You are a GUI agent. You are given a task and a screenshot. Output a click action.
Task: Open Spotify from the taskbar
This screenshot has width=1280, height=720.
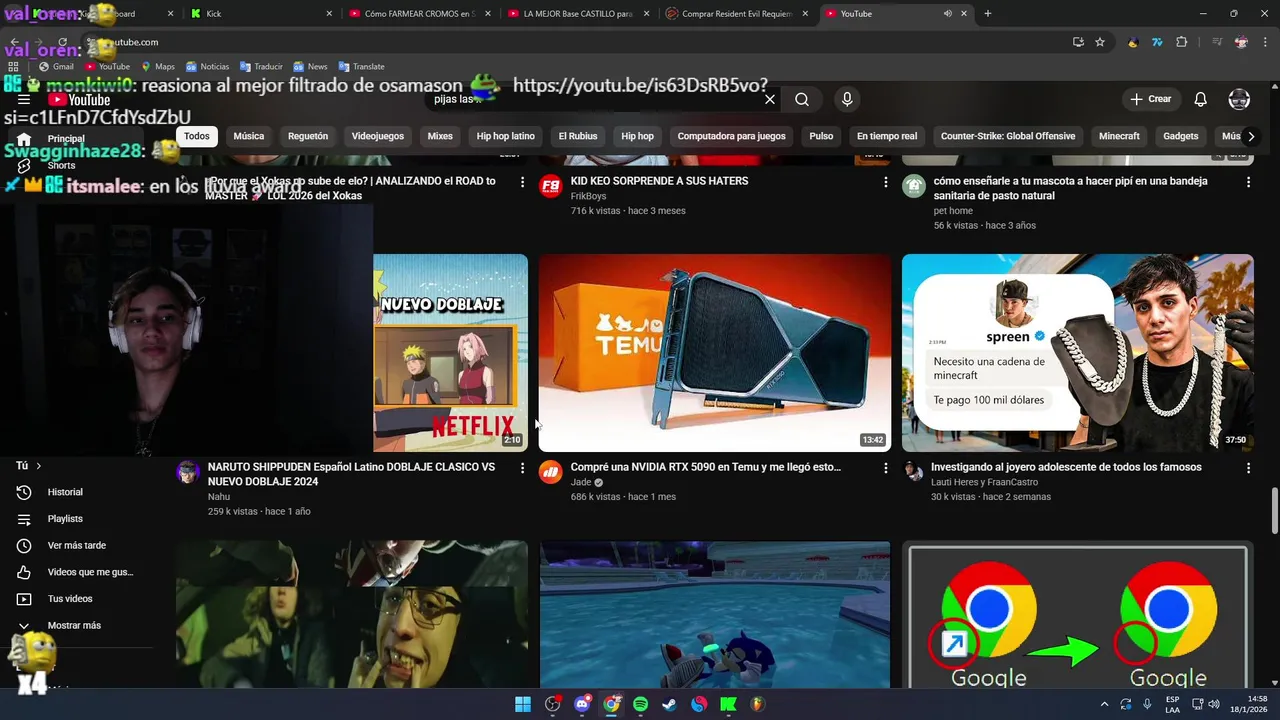[x=641, y=704]
